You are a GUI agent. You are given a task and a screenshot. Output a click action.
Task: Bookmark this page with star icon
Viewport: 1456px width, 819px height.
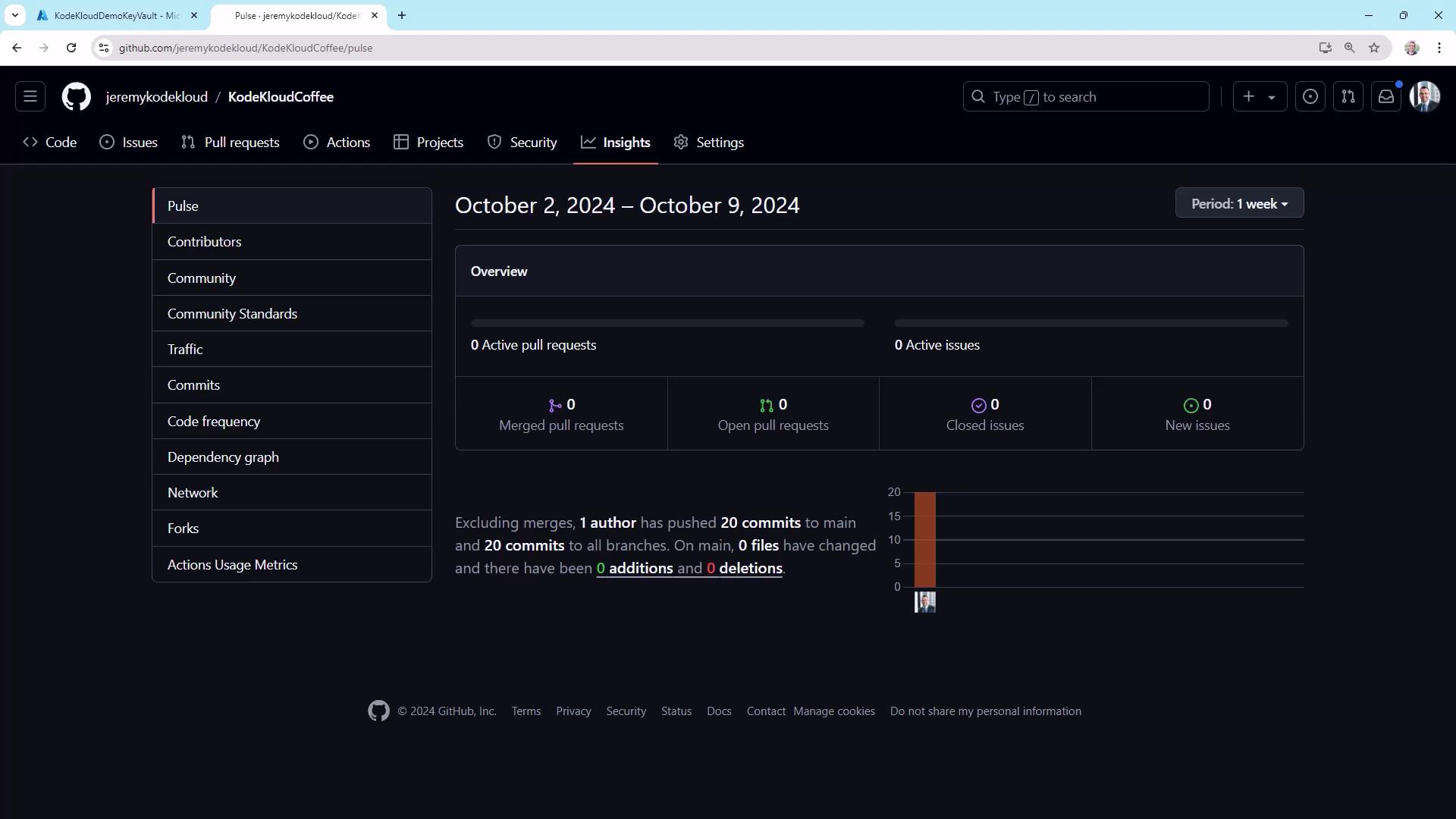(x=1374, y=48)
